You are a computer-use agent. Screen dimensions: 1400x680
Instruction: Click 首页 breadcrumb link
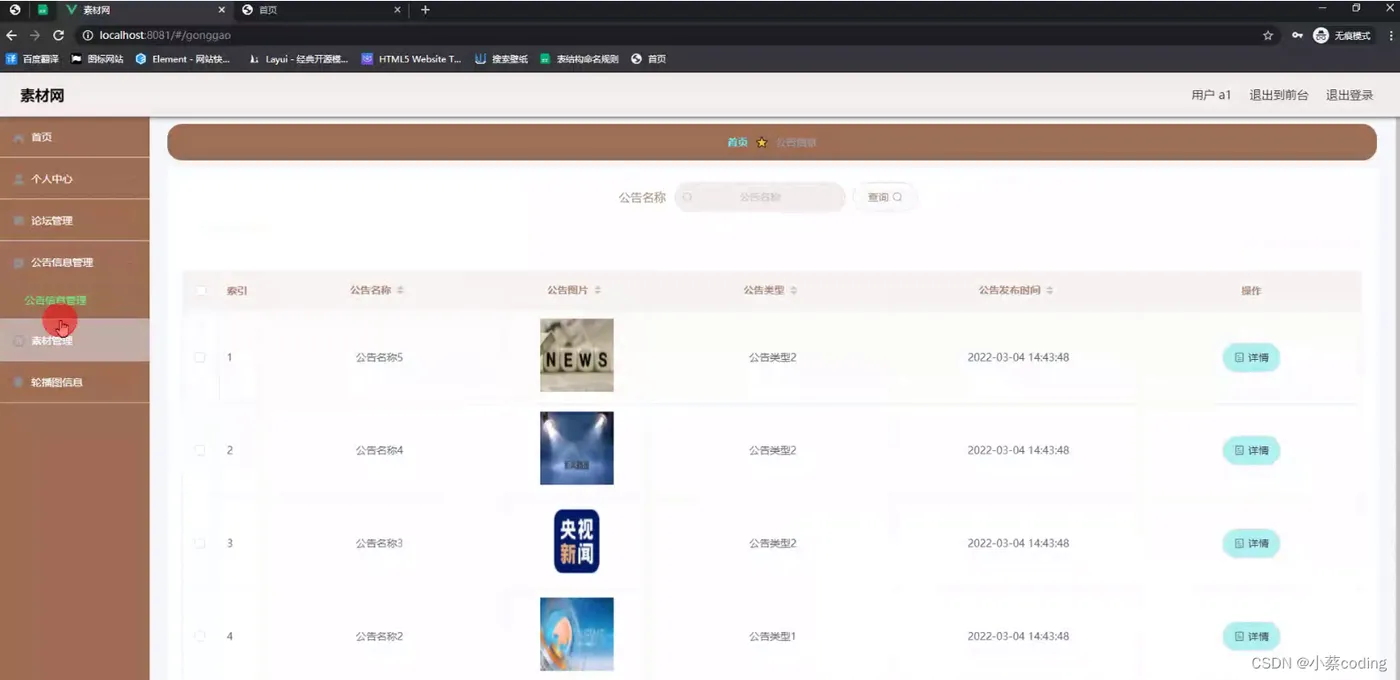(737, 142)
